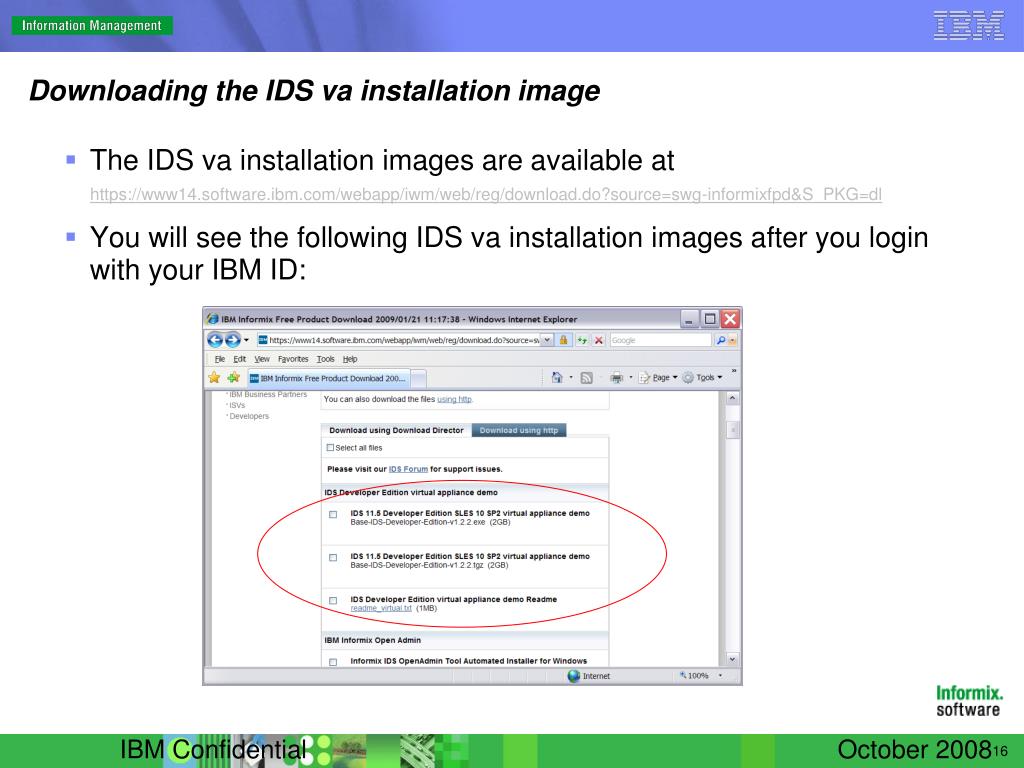This screenshot has width=1024, height=768.
Task: Open the Page command bar menu
Action: pyautogui.click(x=658, y=377)
